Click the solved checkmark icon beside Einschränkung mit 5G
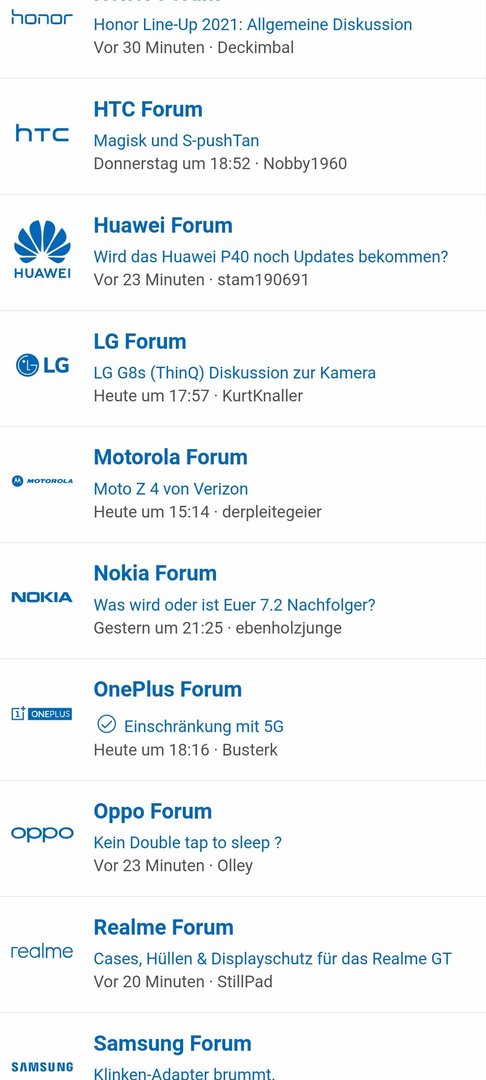Screen dimensions: 486x1080 (x=107, y=725)
